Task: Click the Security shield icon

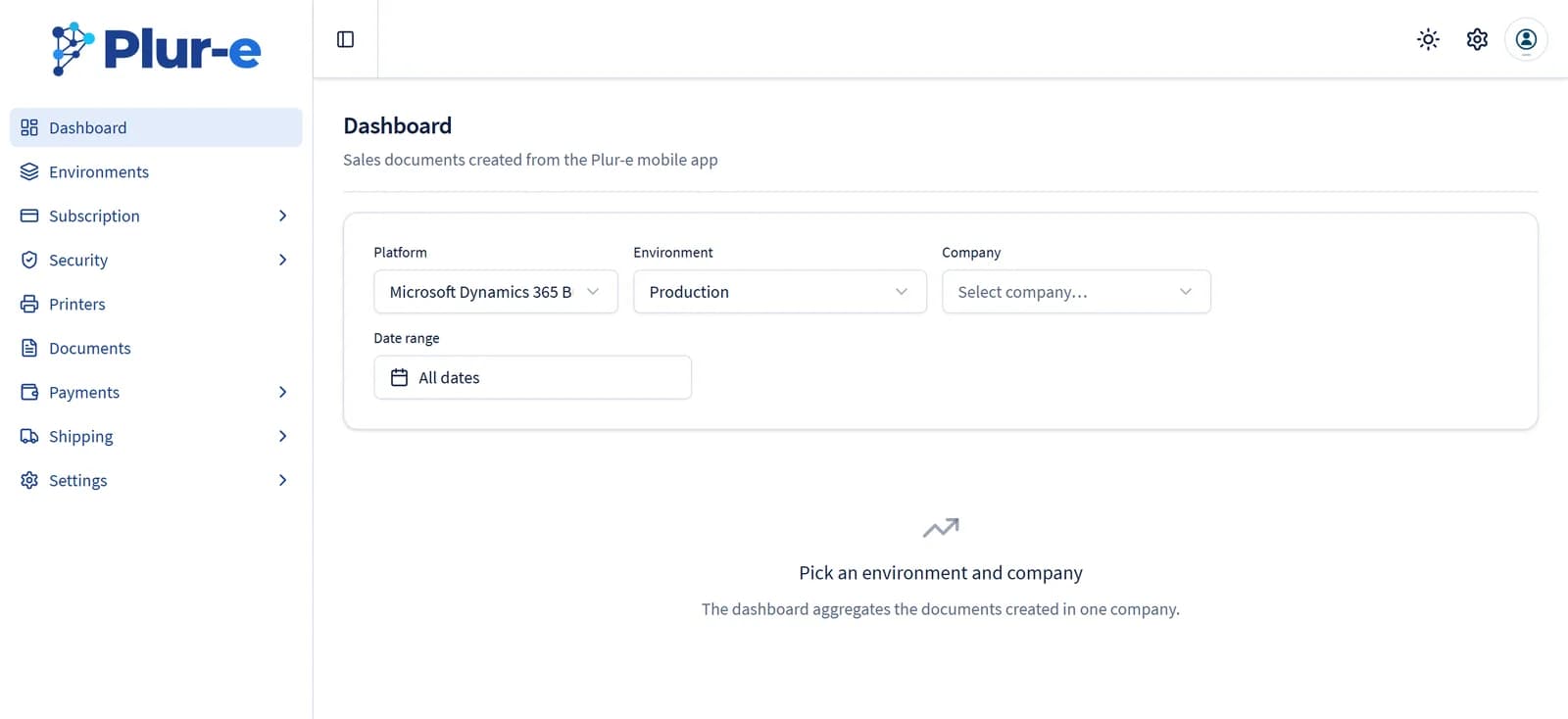Action: pyautogui.click(x=29, y=260)
